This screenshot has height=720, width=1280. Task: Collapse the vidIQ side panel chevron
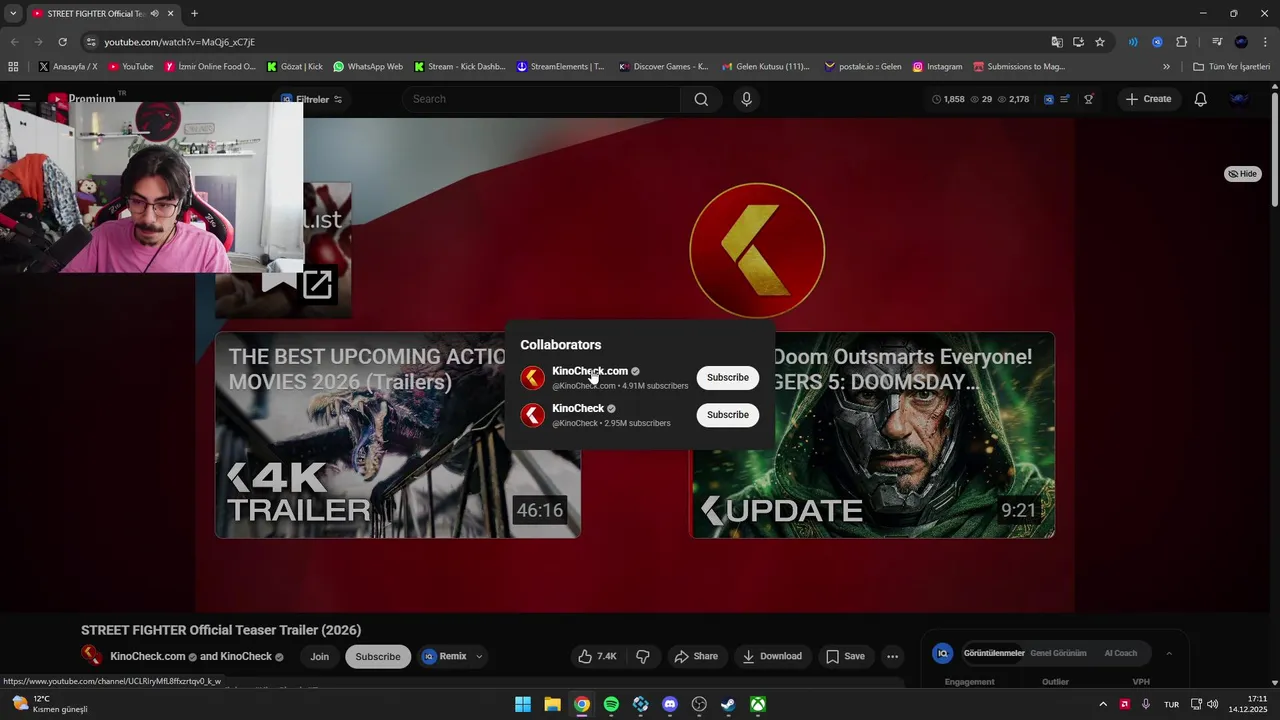tap(1168, 653)
